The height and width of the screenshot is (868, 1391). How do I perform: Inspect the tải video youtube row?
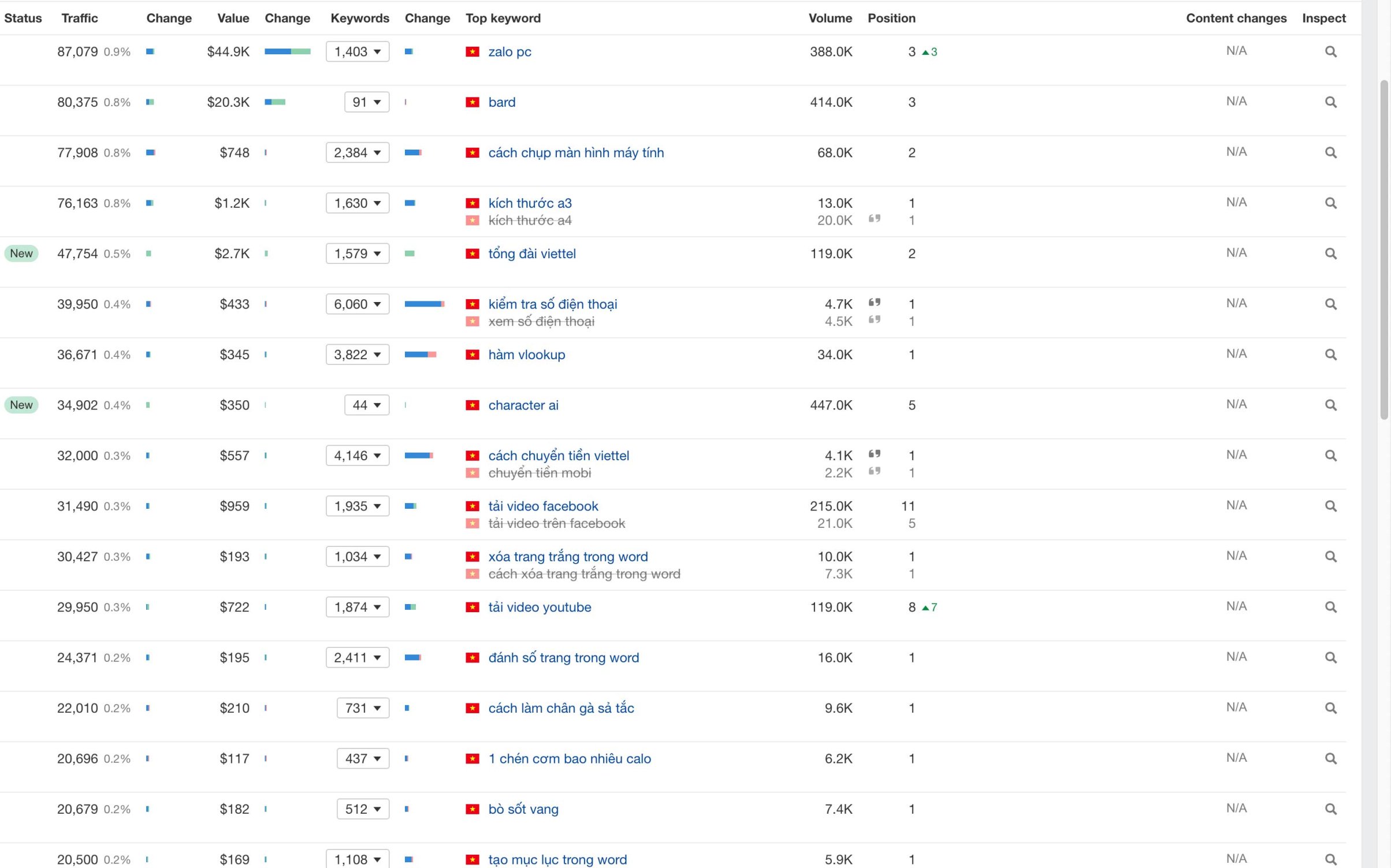click(1330, 608)
